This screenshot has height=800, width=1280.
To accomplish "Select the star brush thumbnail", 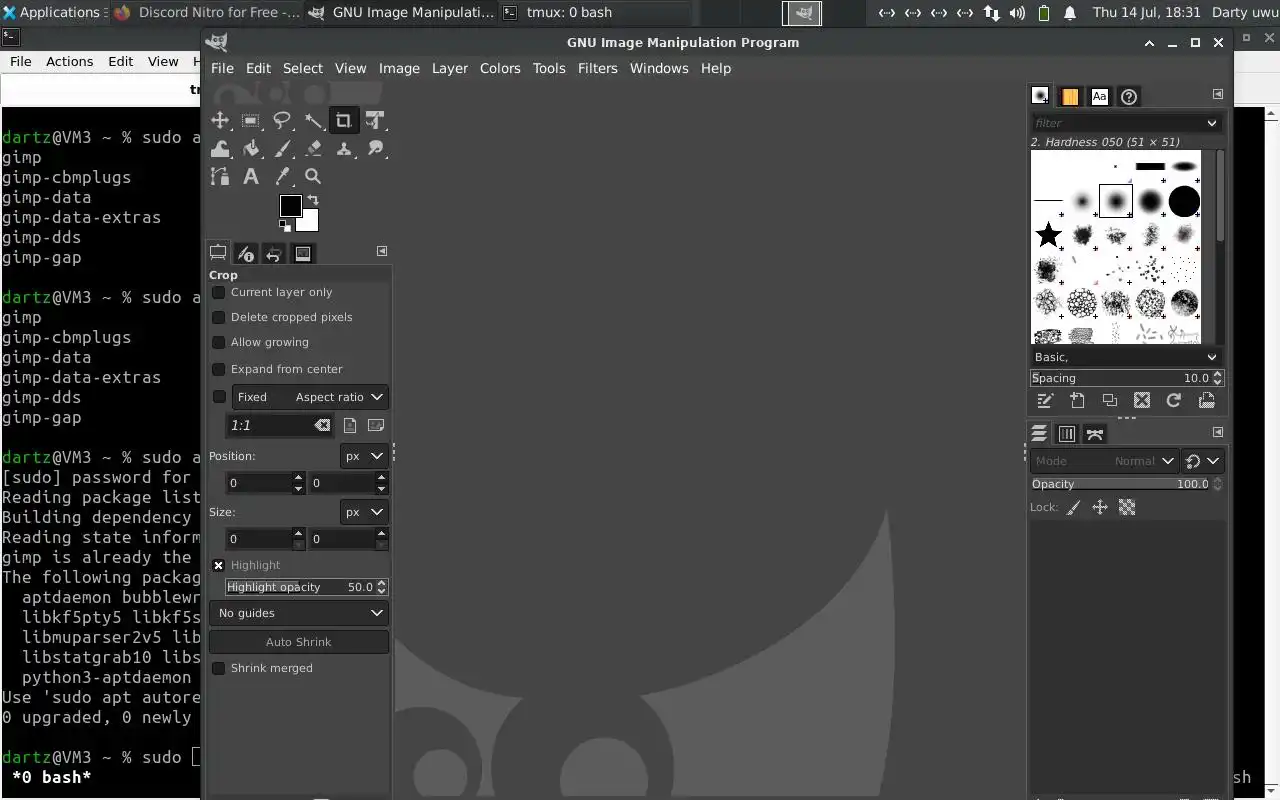I will coord(1048,235).
